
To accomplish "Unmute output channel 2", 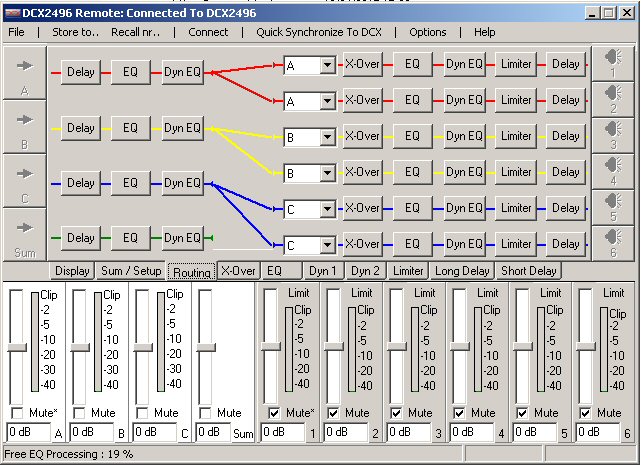I will [333, 413].
